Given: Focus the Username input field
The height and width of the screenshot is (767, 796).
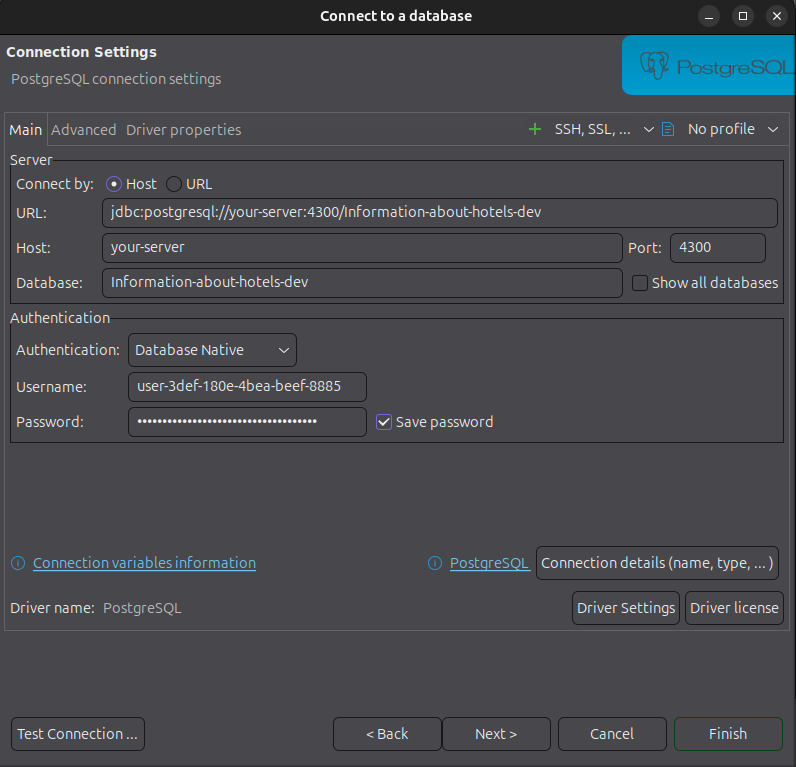Looking at the screenshot, I should tap(247, 387).
